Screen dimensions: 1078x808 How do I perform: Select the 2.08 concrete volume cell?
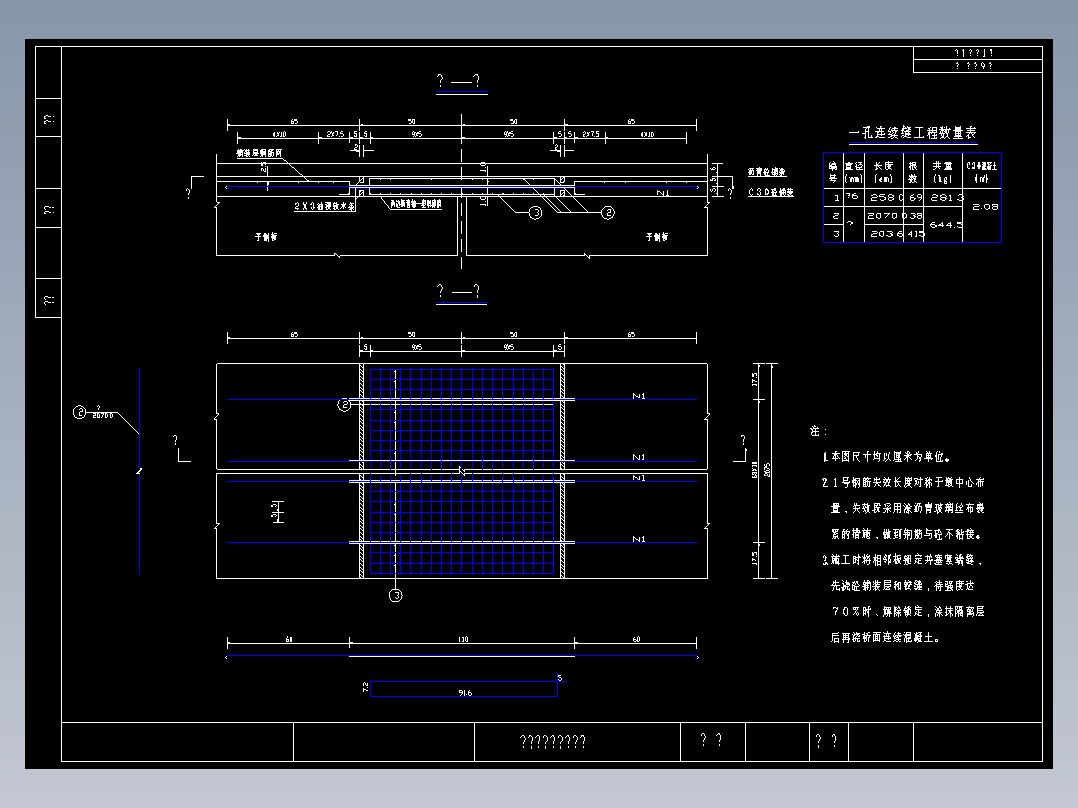click(x=985, y=206)
